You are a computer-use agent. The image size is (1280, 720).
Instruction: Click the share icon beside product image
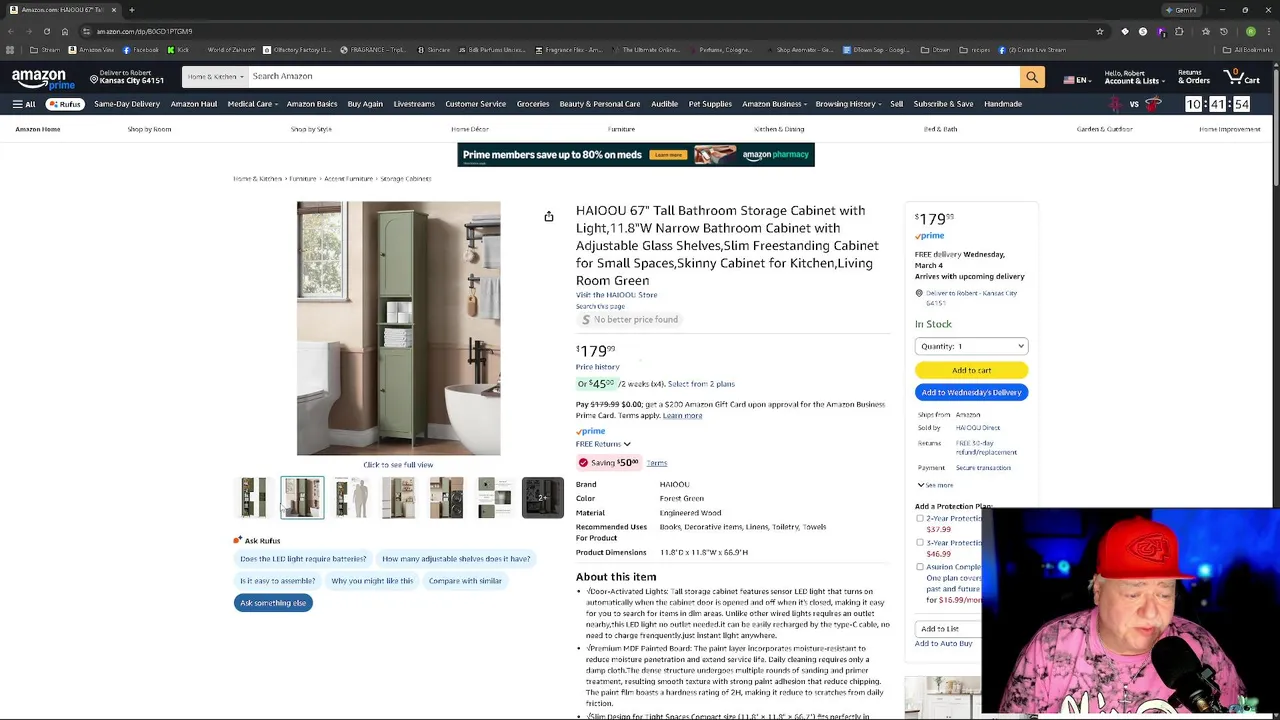point(549,216)
